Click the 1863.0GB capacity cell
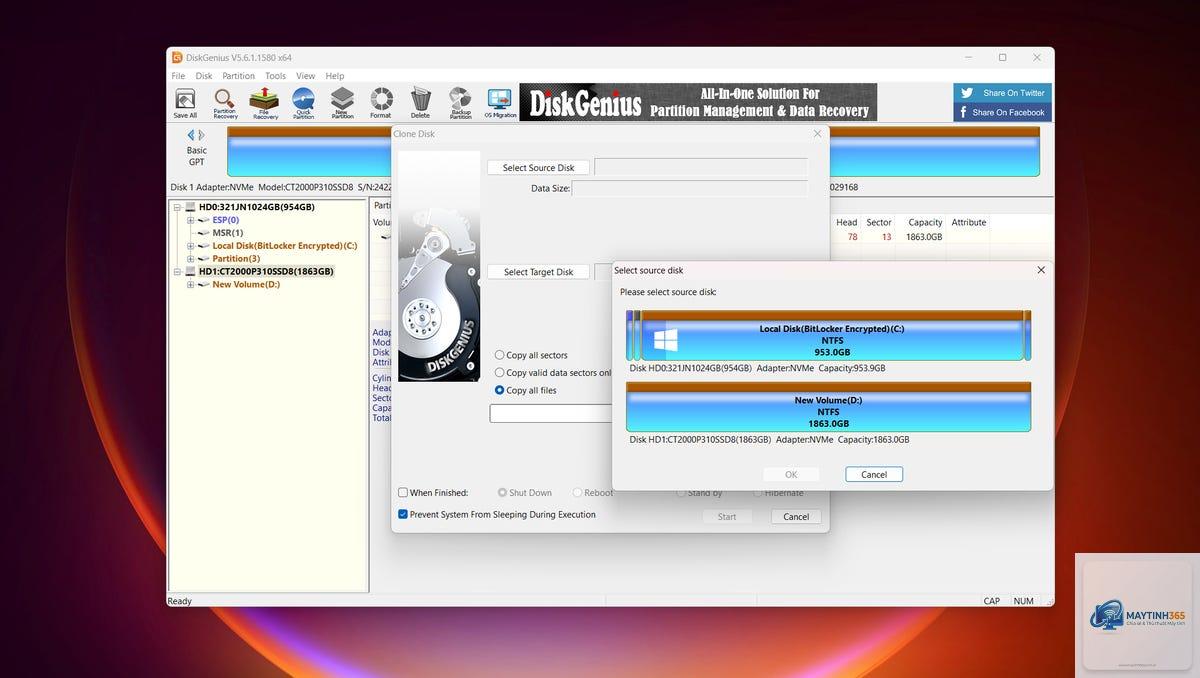1200x678 pixels. [924, 237]
